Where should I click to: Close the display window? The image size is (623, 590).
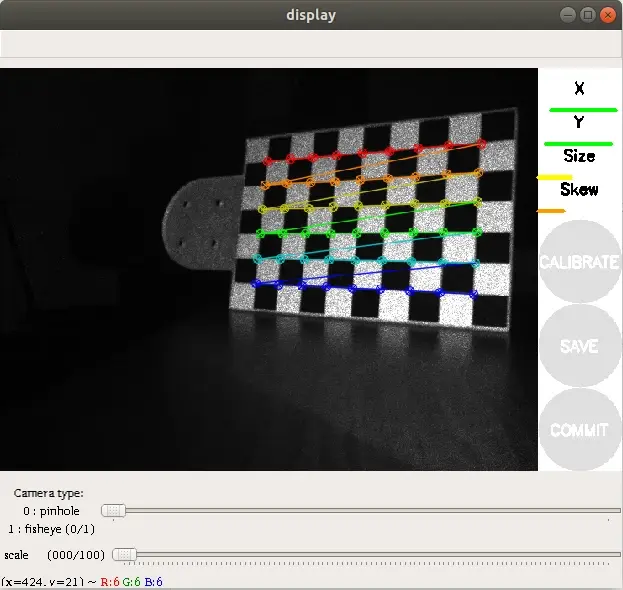tap(608, 15)
